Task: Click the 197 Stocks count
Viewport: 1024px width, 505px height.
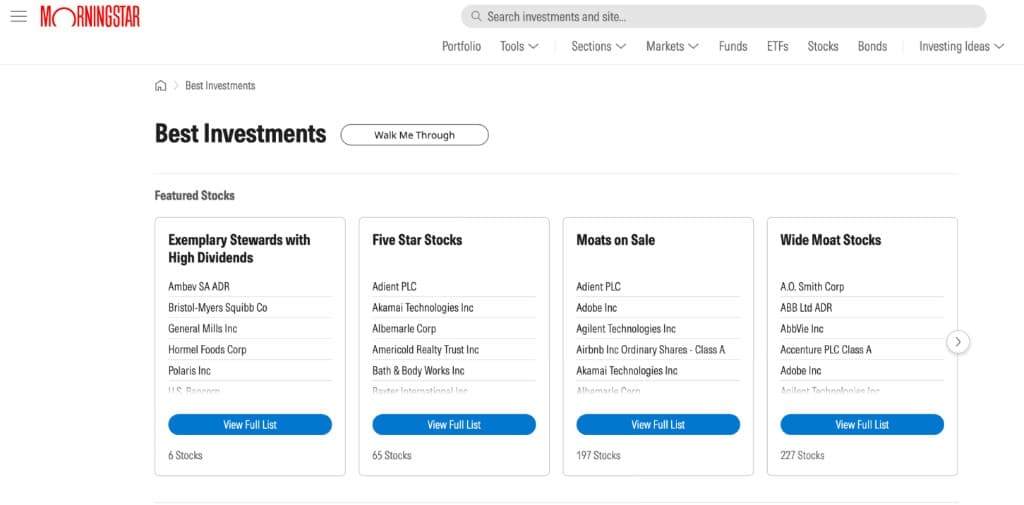Action: 598,455
